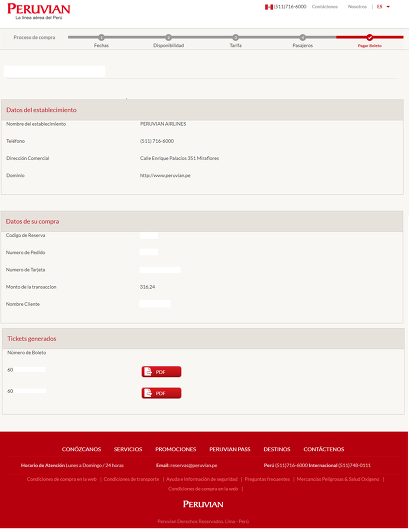Viewport: 410px width, 531px height.
Task: Download first ticket PDF
Action: pos(161,372)
